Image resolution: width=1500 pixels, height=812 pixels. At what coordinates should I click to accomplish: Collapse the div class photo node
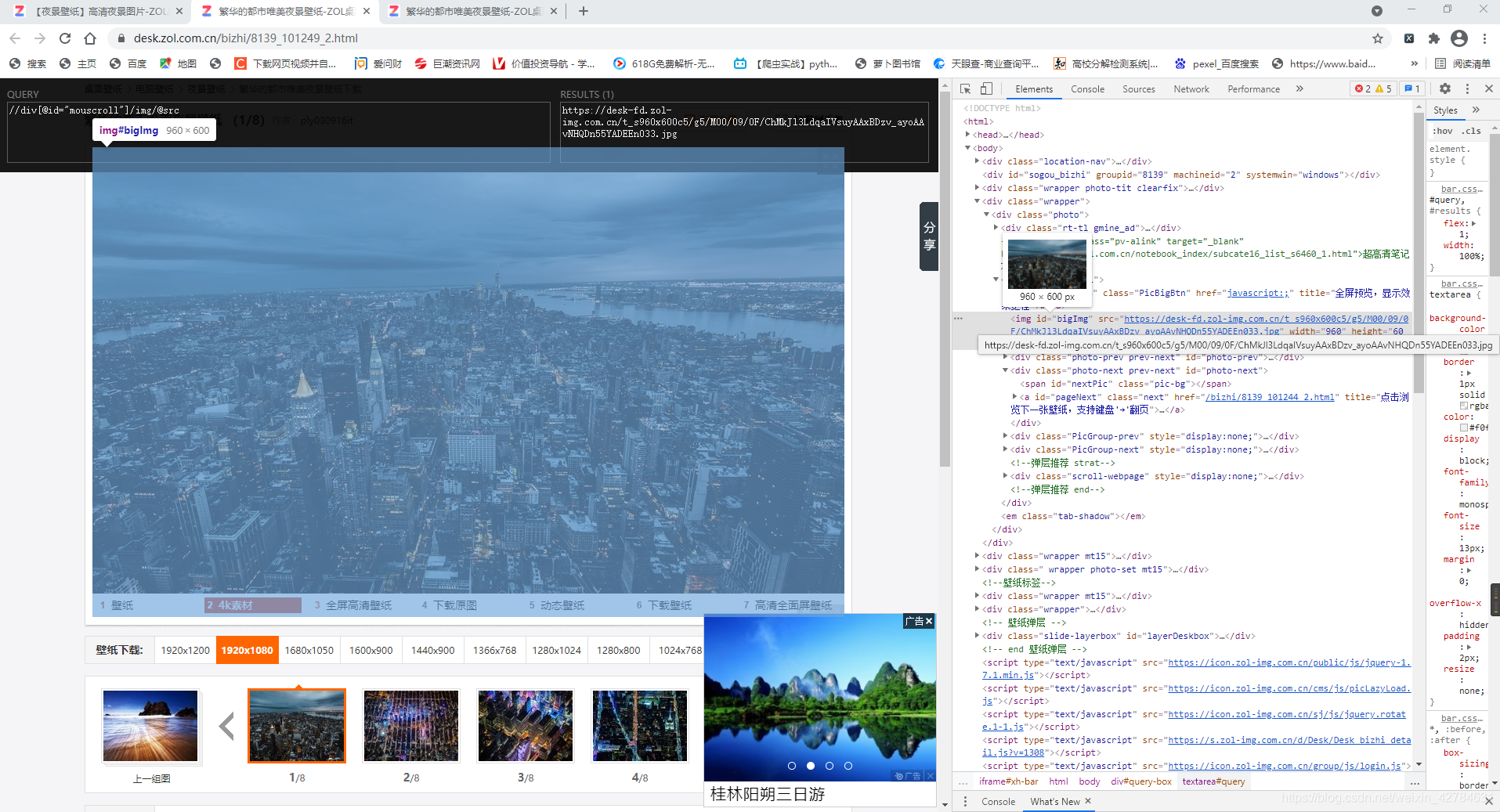coord(987,215)
